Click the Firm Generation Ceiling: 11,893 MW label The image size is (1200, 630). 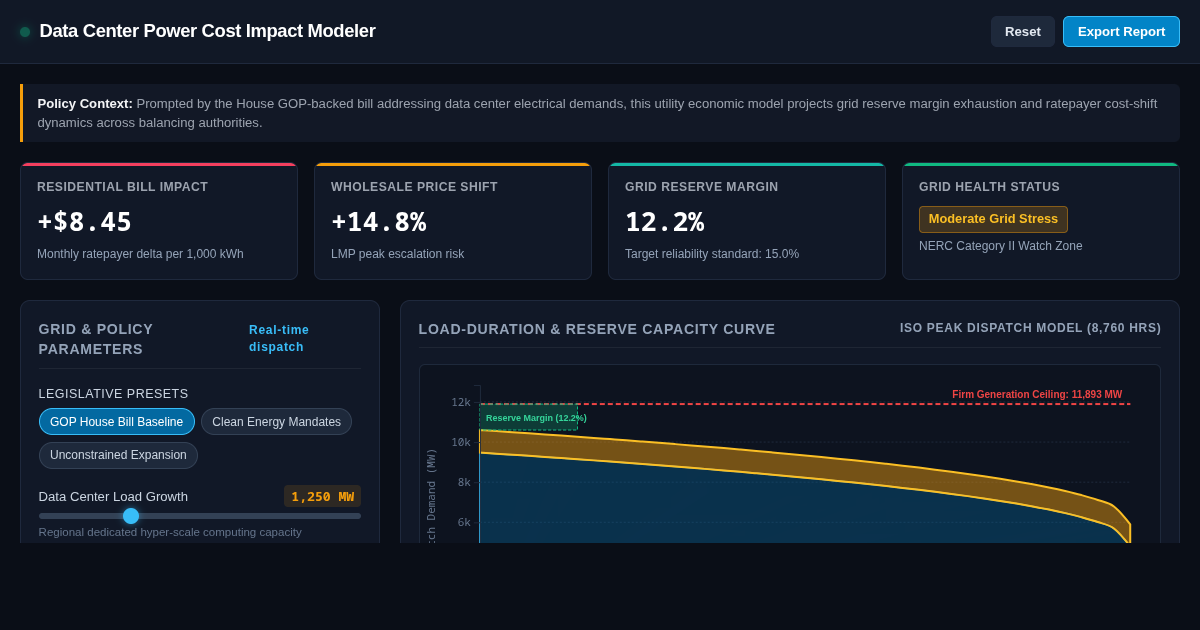(x=1037, y=395)
